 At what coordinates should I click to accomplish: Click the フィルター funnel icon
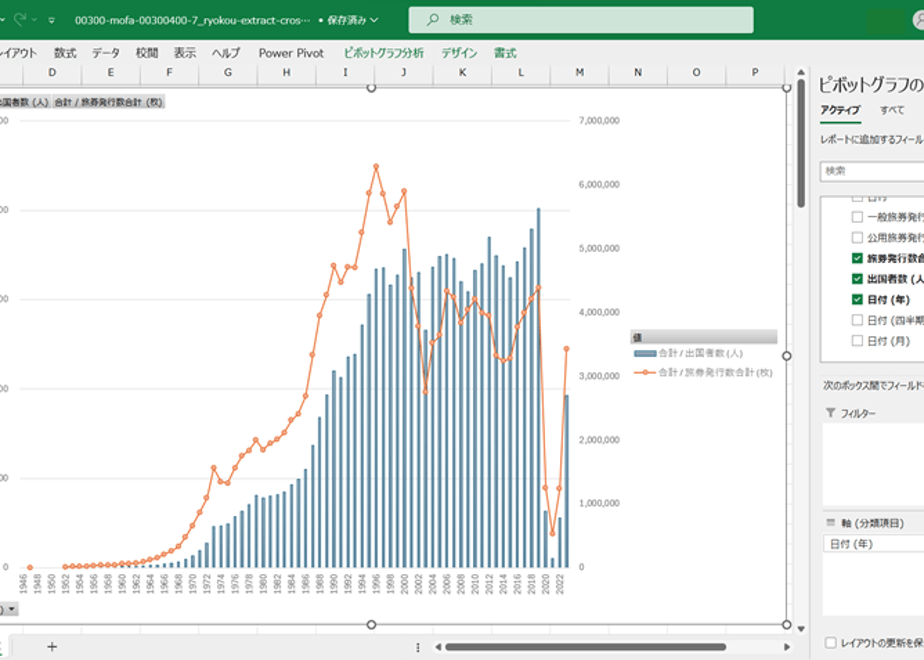(x=831, y=412)
